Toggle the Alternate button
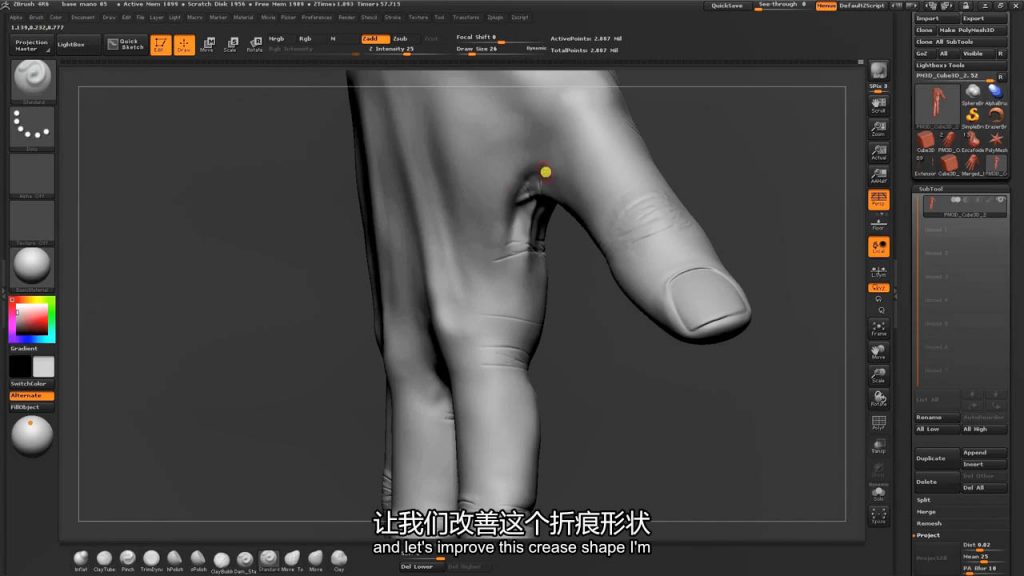The height and width of the screenshot is (576, 1024). click(x=32, y=396)
